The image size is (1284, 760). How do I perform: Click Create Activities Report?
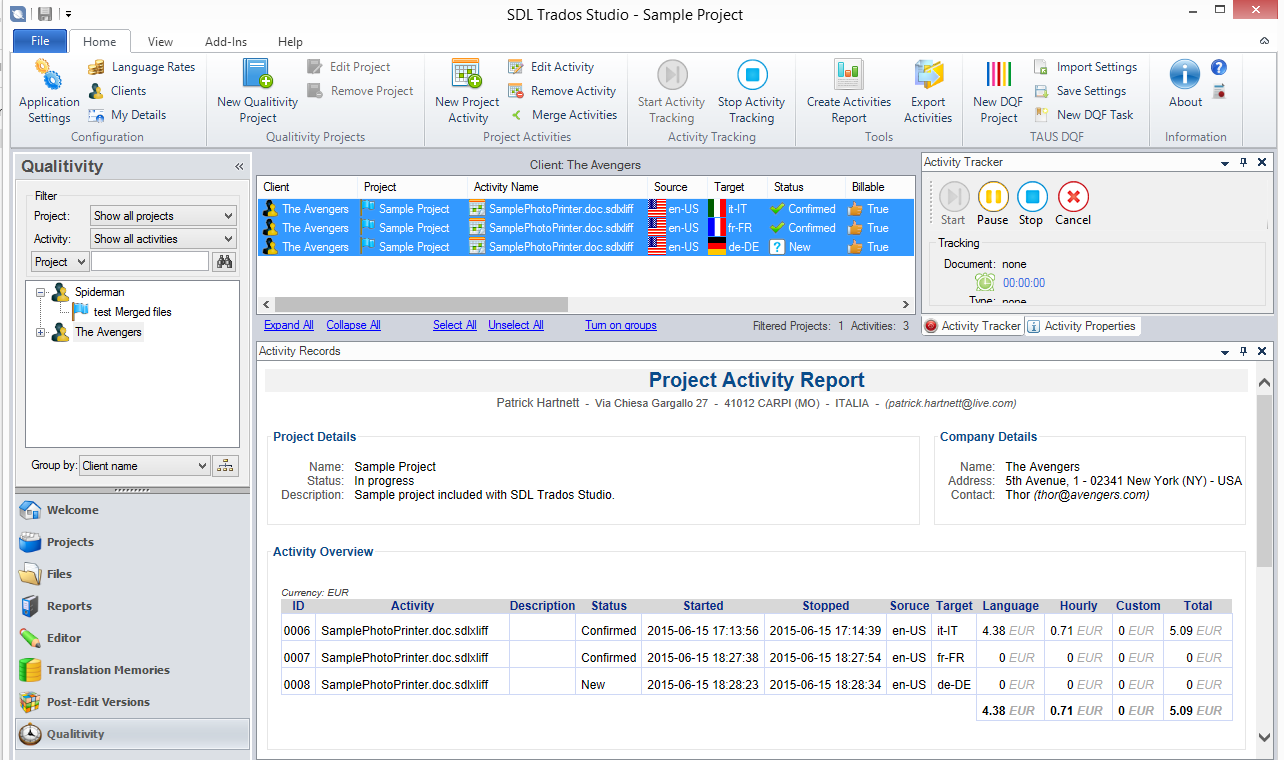pyautogui.click(x=849, y=91)
